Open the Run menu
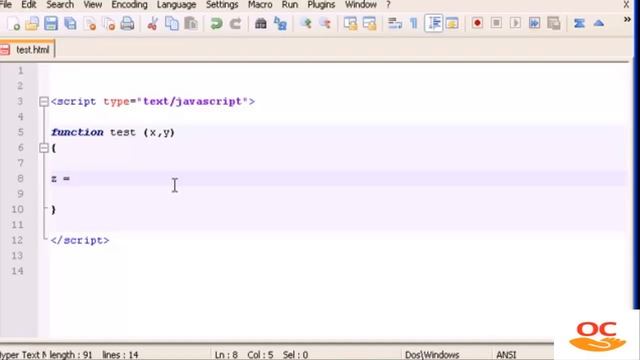The height and width of the screenshot is (360, 640). point(290,5)
